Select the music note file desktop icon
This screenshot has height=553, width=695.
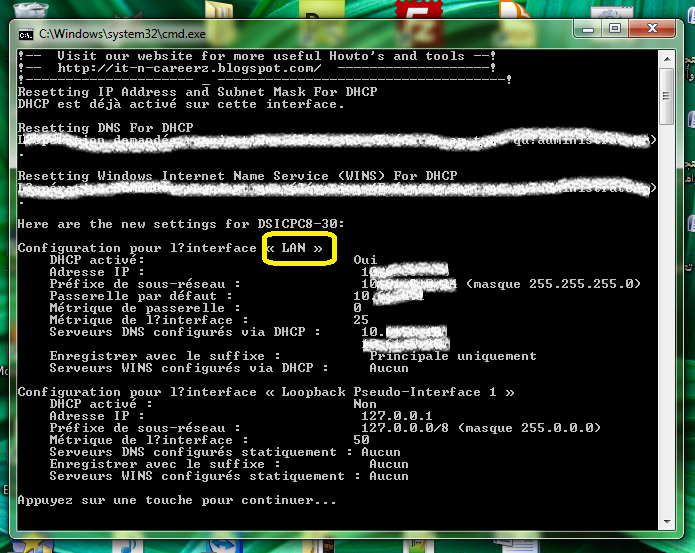128,546
